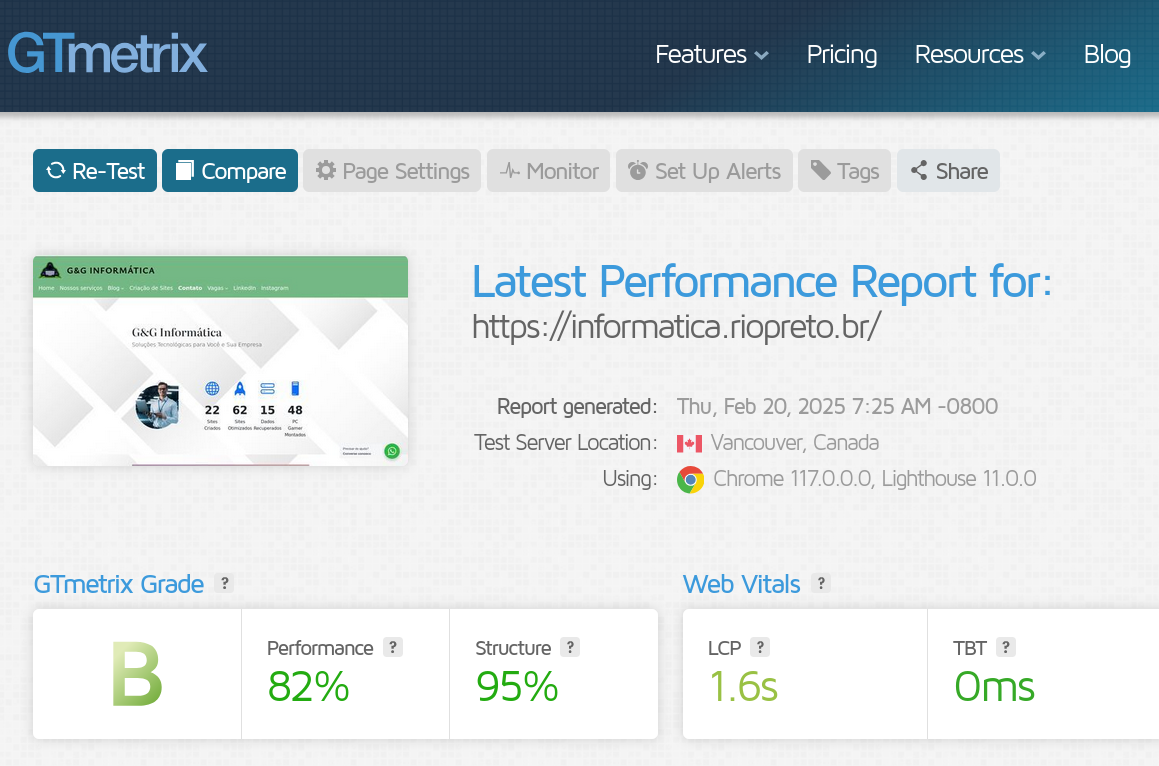This screenshot has height=766, width=1159.
Task: Click Set Up Alerts
Action: (x=704, y=171)
